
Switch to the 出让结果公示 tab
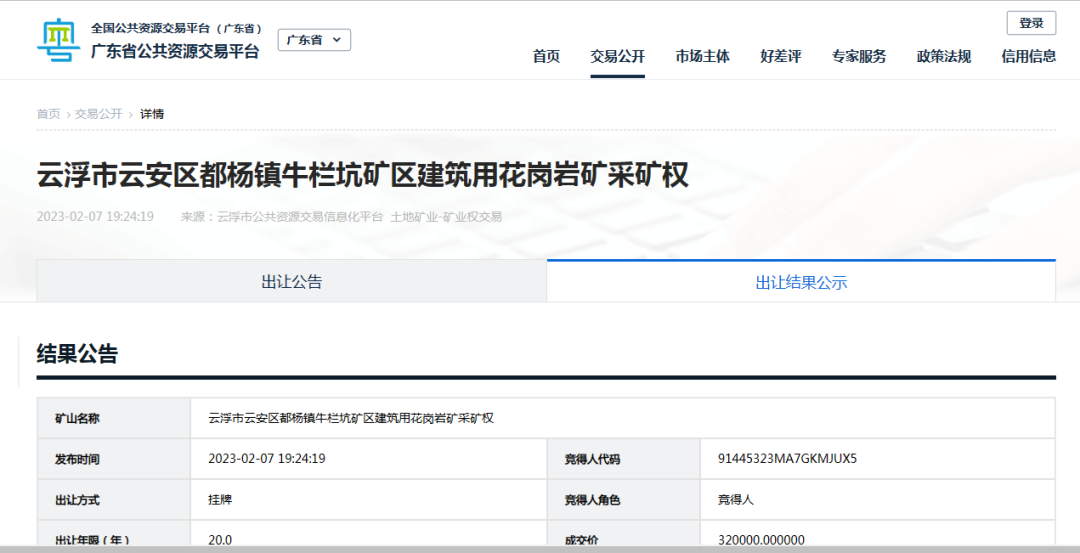[801, 283]
